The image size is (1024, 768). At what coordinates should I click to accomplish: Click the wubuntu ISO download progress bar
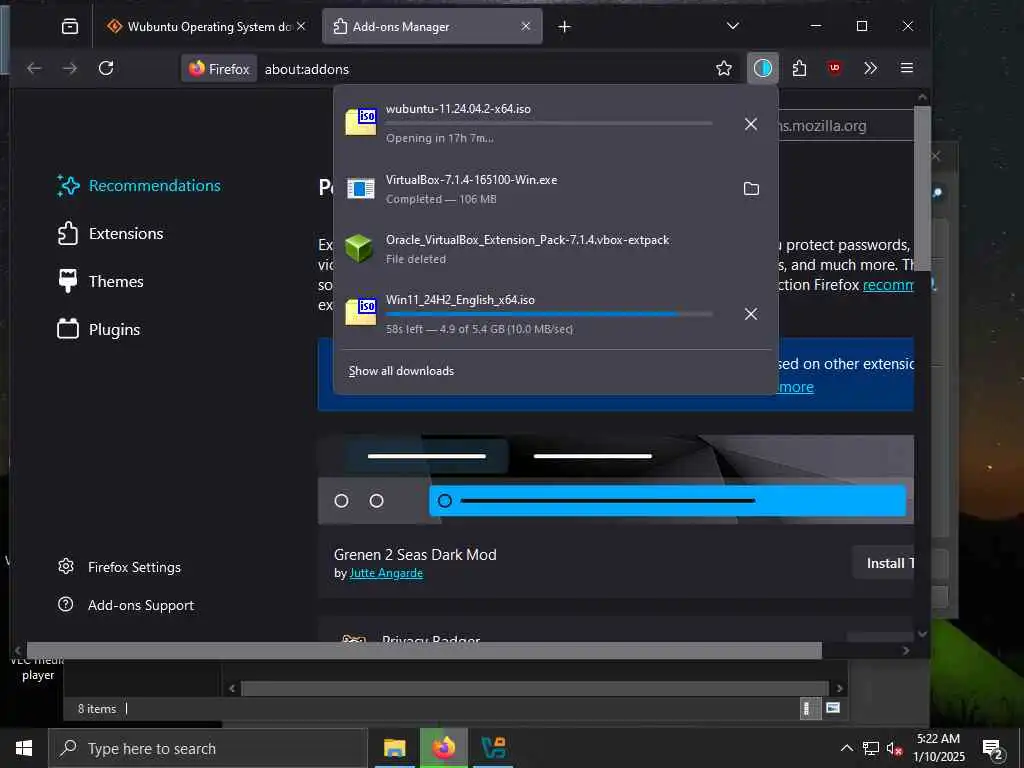[x=549, y=123]
